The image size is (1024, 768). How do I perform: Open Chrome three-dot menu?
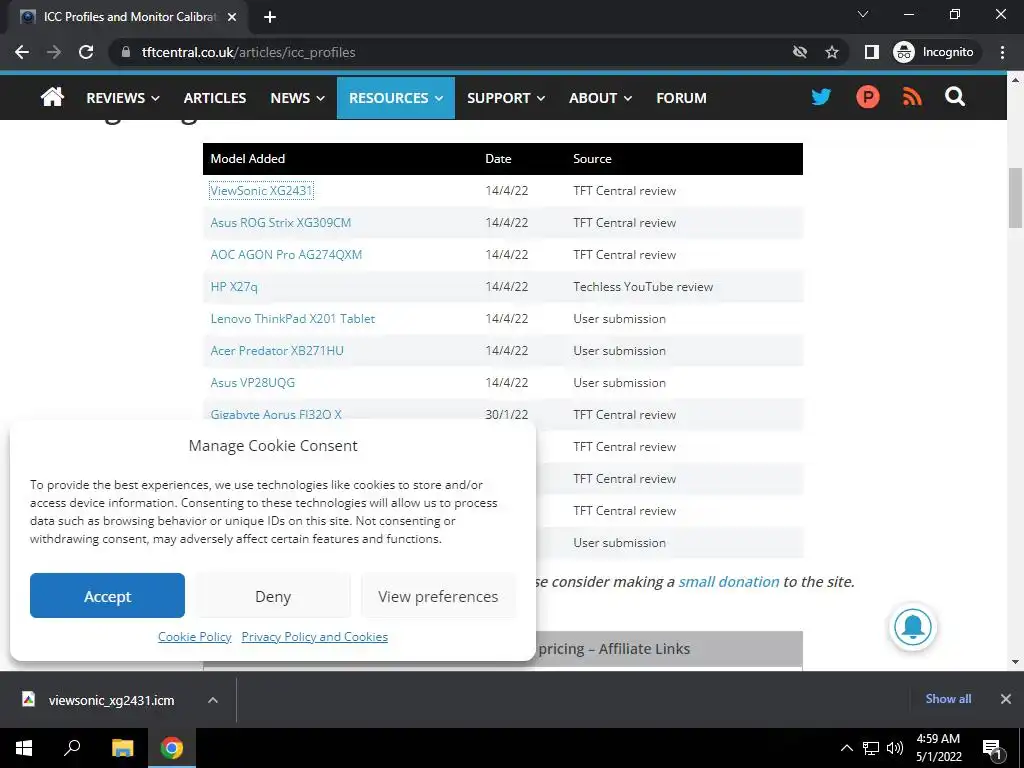1002,52
